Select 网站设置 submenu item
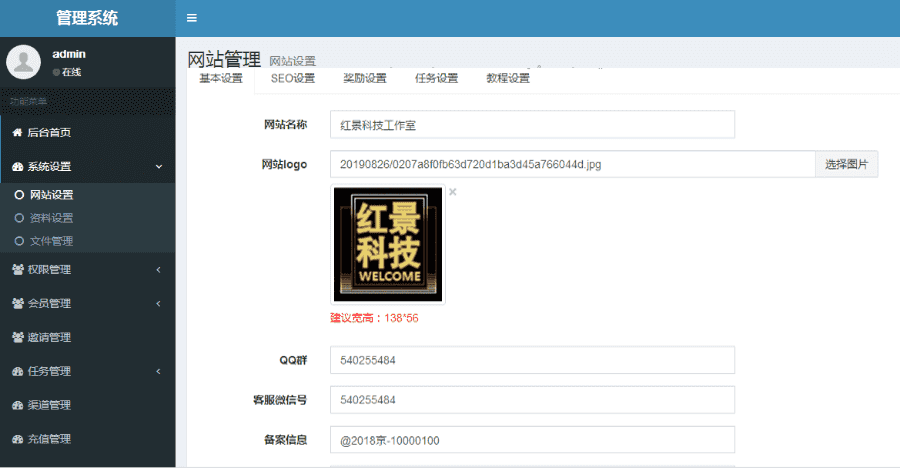 (51, 195)
